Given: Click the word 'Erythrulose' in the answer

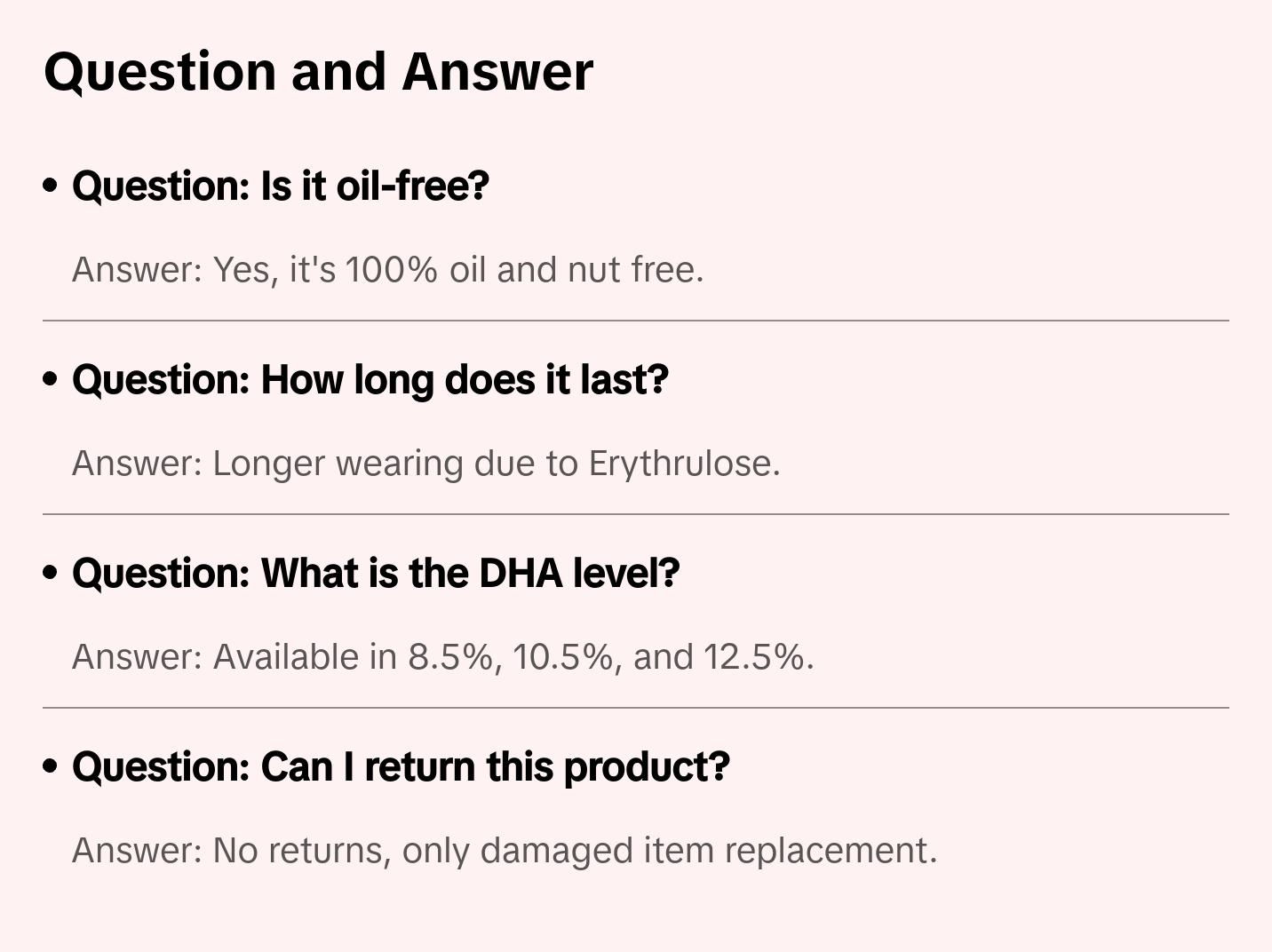Looking at the screenshot, I should [682, 464].
